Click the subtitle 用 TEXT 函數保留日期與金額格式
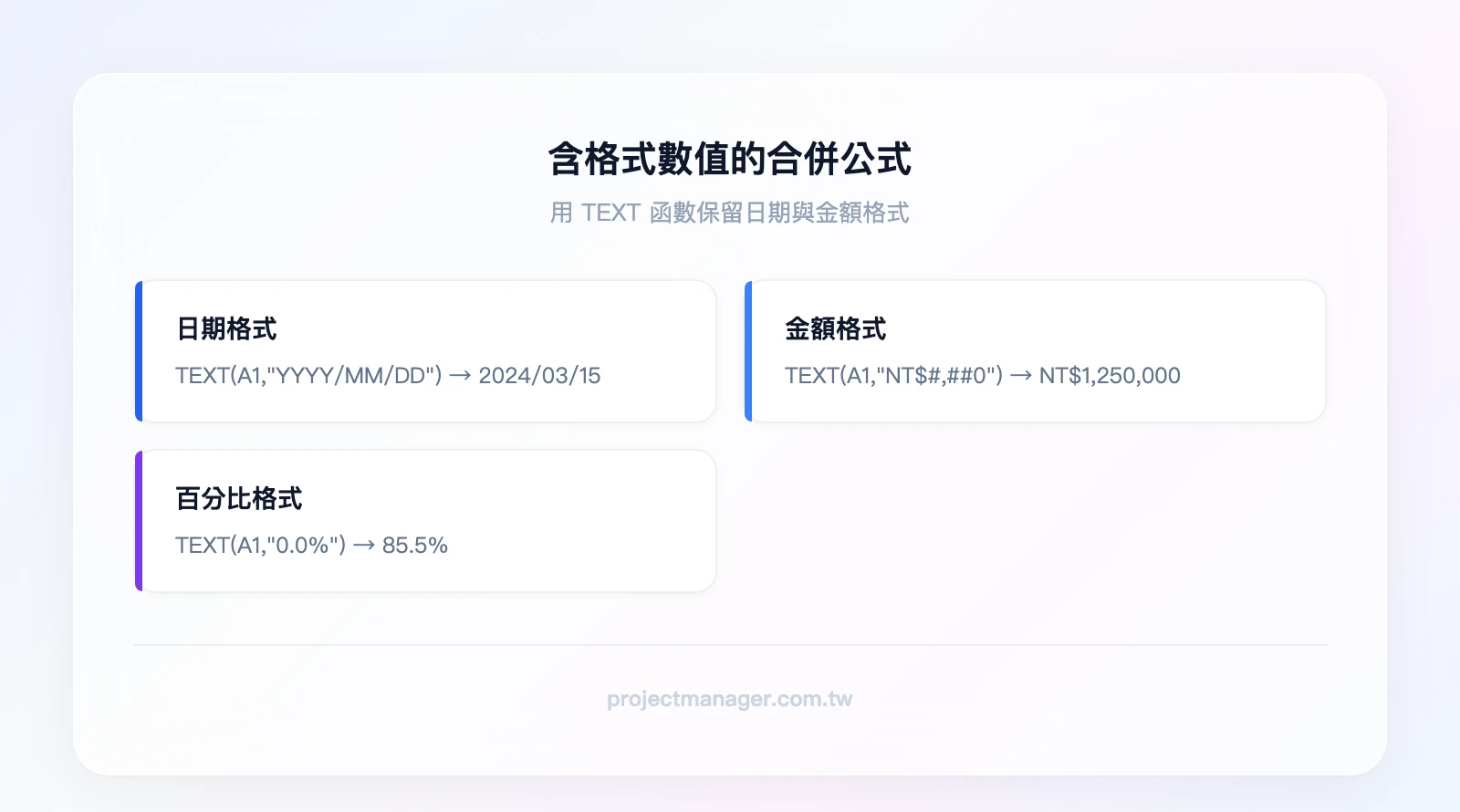Image resolution: width=1460 pixels, height=812 pixels. pyautogui.click(x=729, y=213)
